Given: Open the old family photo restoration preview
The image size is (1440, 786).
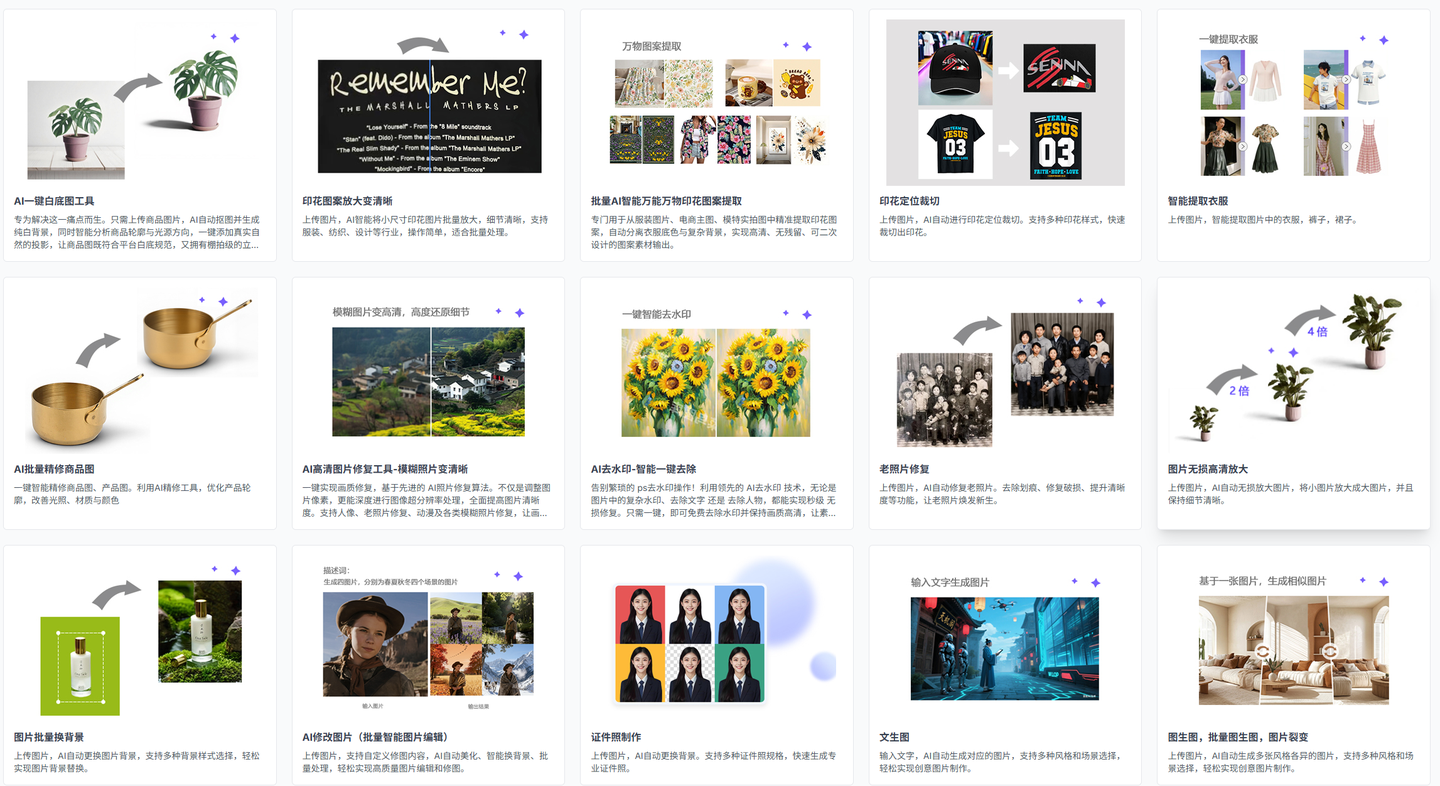Looking at the screenshot, I should pos(1005,371).
